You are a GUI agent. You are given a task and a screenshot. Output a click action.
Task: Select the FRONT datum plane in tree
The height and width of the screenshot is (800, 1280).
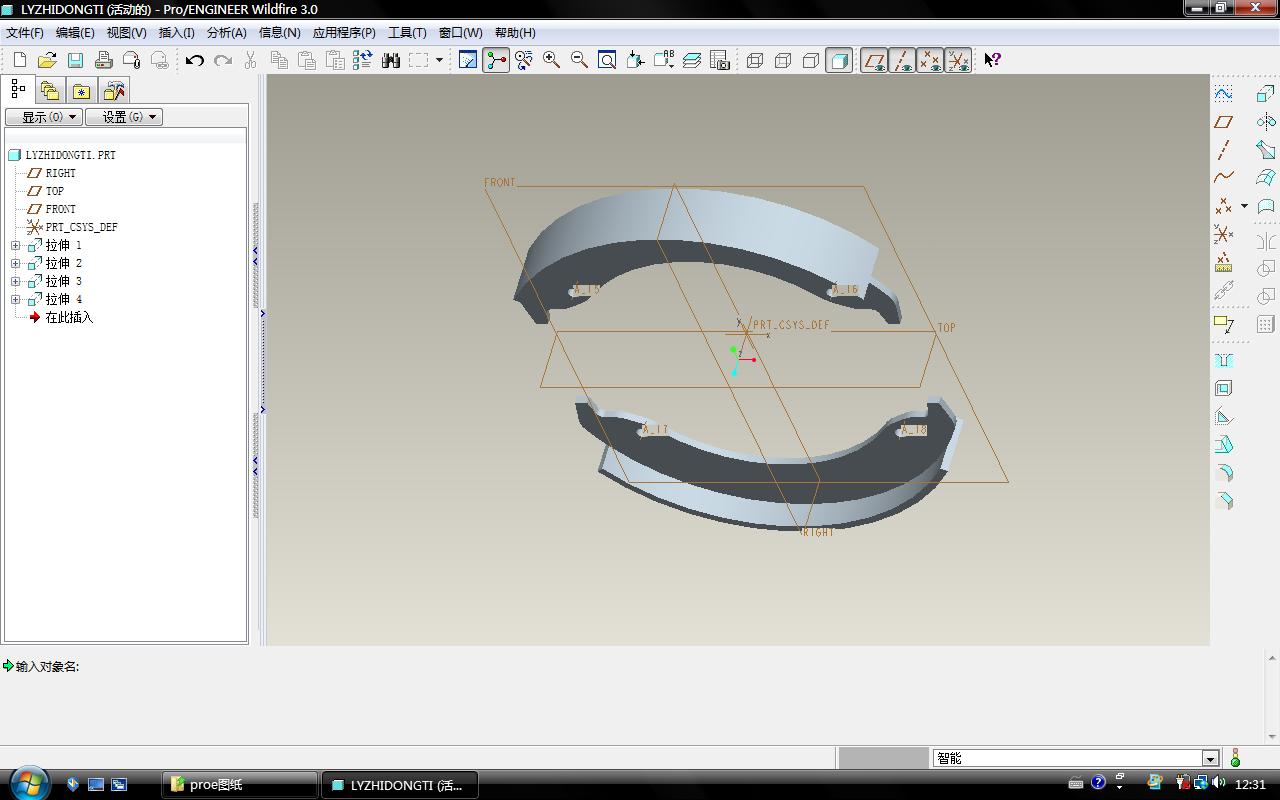60,209
